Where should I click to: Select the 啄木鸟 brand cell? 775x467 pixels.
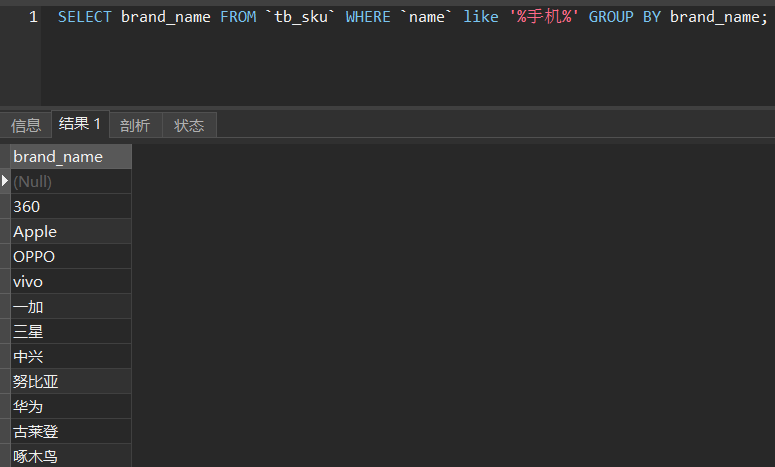pyautogui.click(x=71, y=456)
